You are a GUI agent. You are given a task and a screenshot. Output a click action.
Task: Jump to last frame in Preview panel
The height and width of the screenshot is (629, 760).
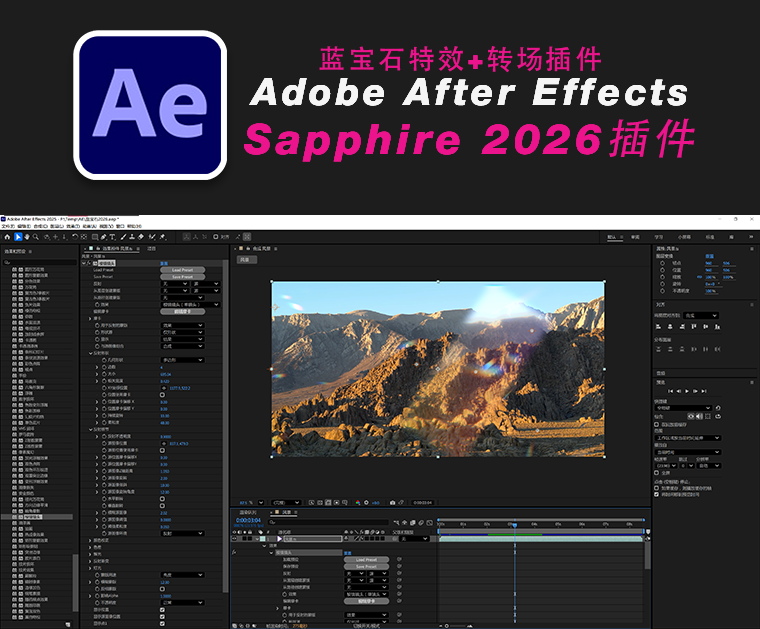click(x=704, y=391)
